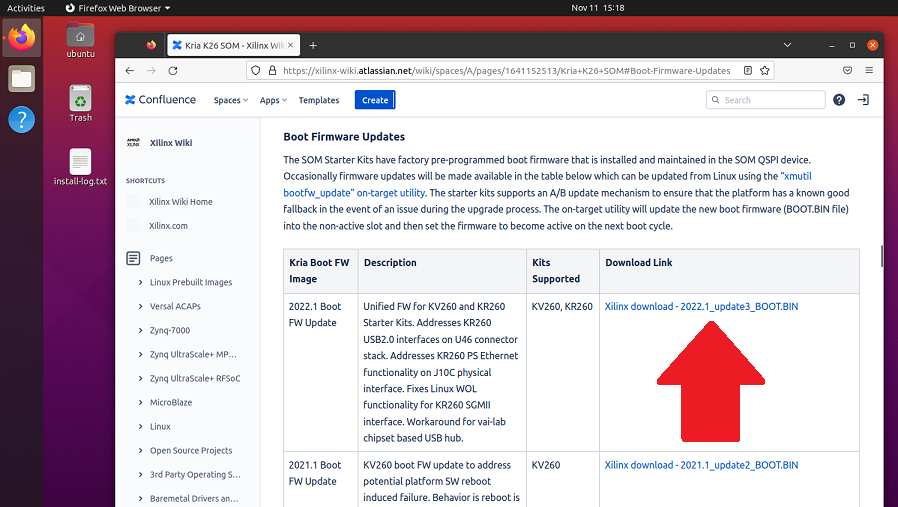Go back with browser back arrow
The image size is (898, 507).
[129, 70]
